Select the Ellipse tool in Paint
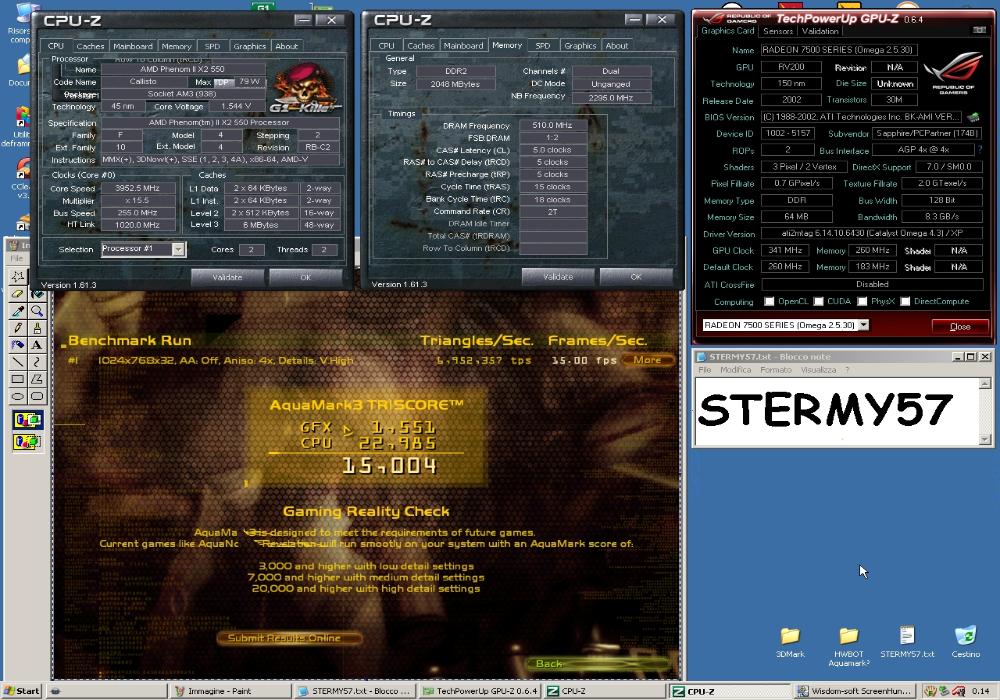Screen dimensions: 1000x700 (17, 396)
